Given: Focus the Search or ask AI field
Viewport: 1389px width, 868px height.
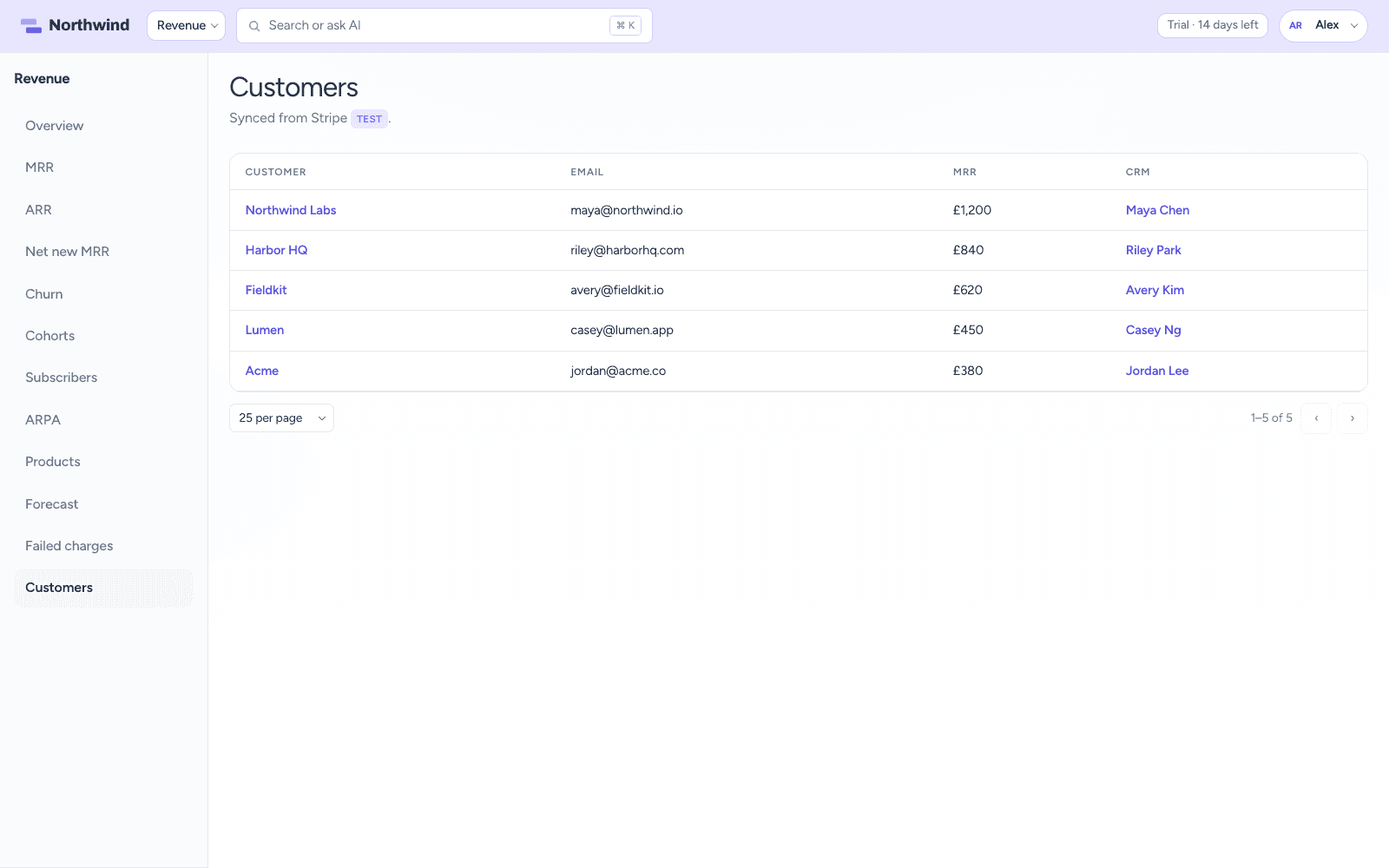Looking at the screenshot, I should [x=444, y=26].
